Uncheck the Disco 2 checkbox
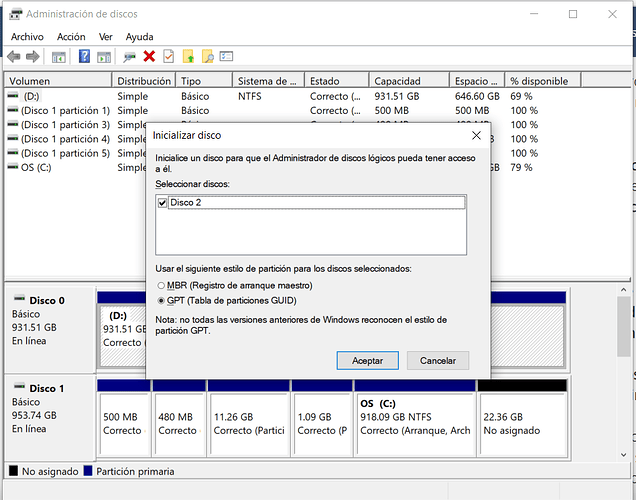The image size is (636, 500). 162,203
